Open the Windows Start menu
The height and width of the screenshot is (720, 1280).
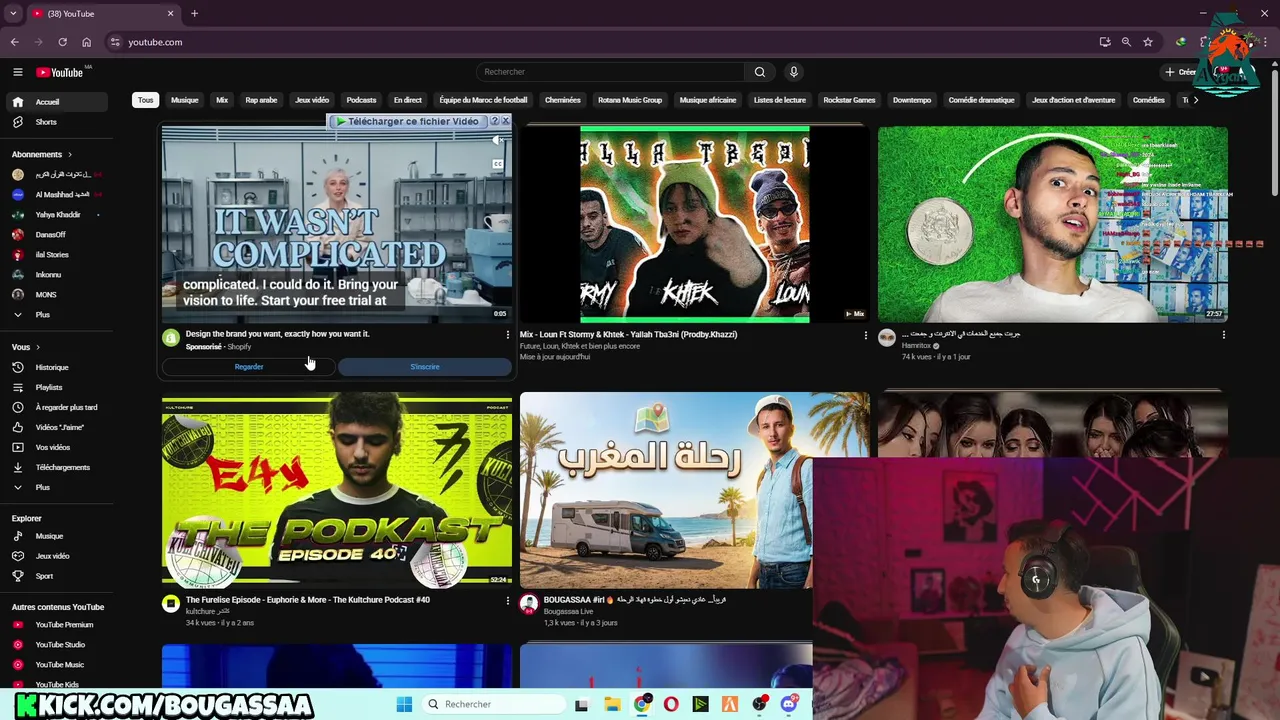coord(404,704)
